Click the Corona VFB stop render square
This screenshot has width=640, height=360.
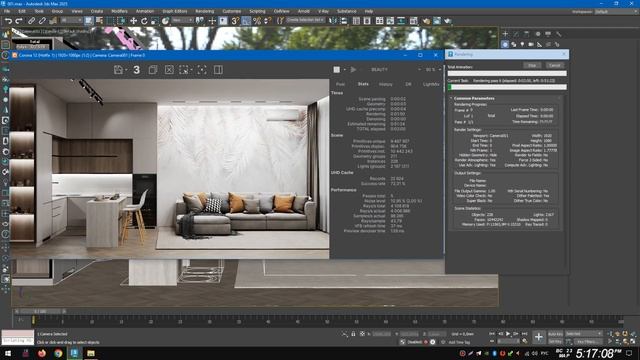(x=336, y=70)
